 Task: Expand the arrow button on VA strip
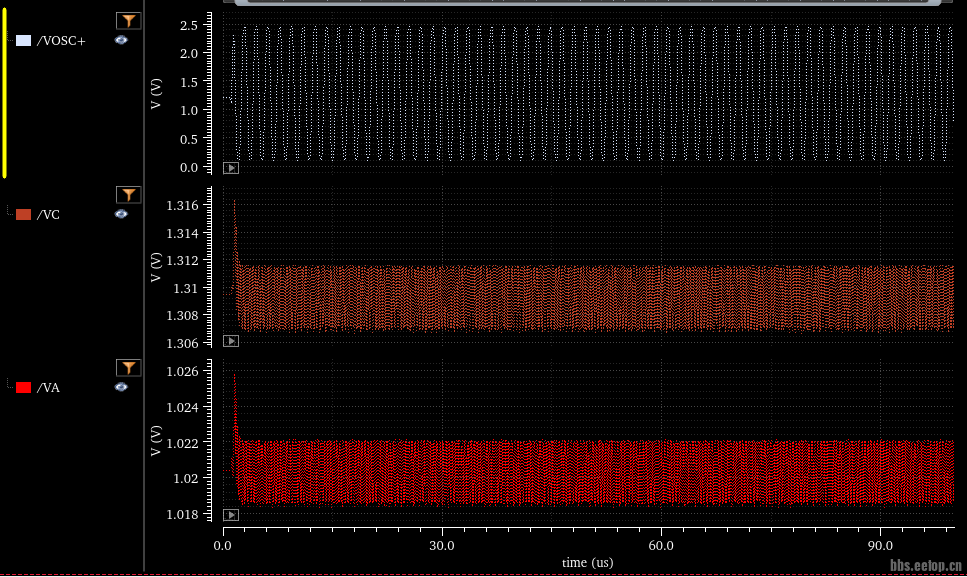coord(231,515)
